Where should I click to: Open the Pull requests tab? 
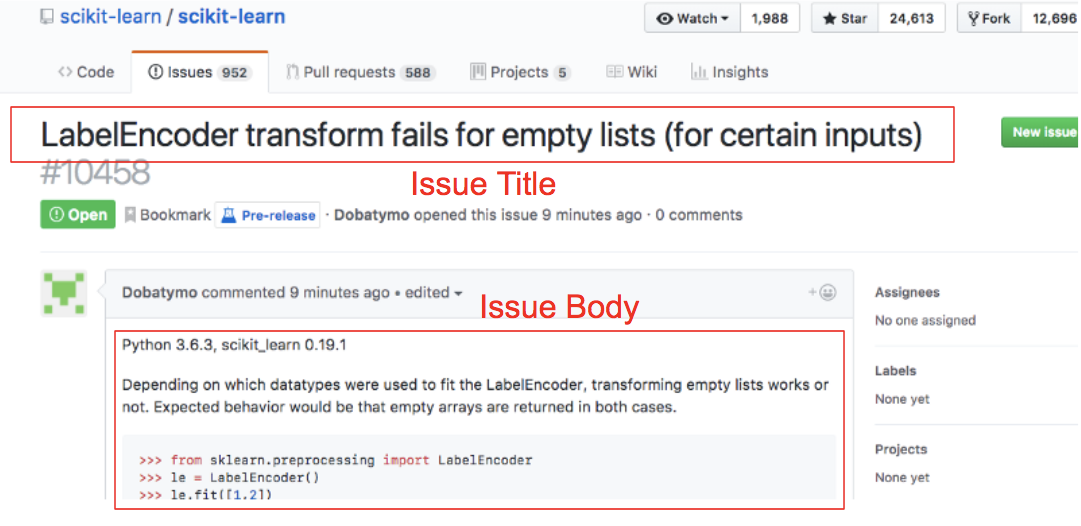tap(362, 72)
